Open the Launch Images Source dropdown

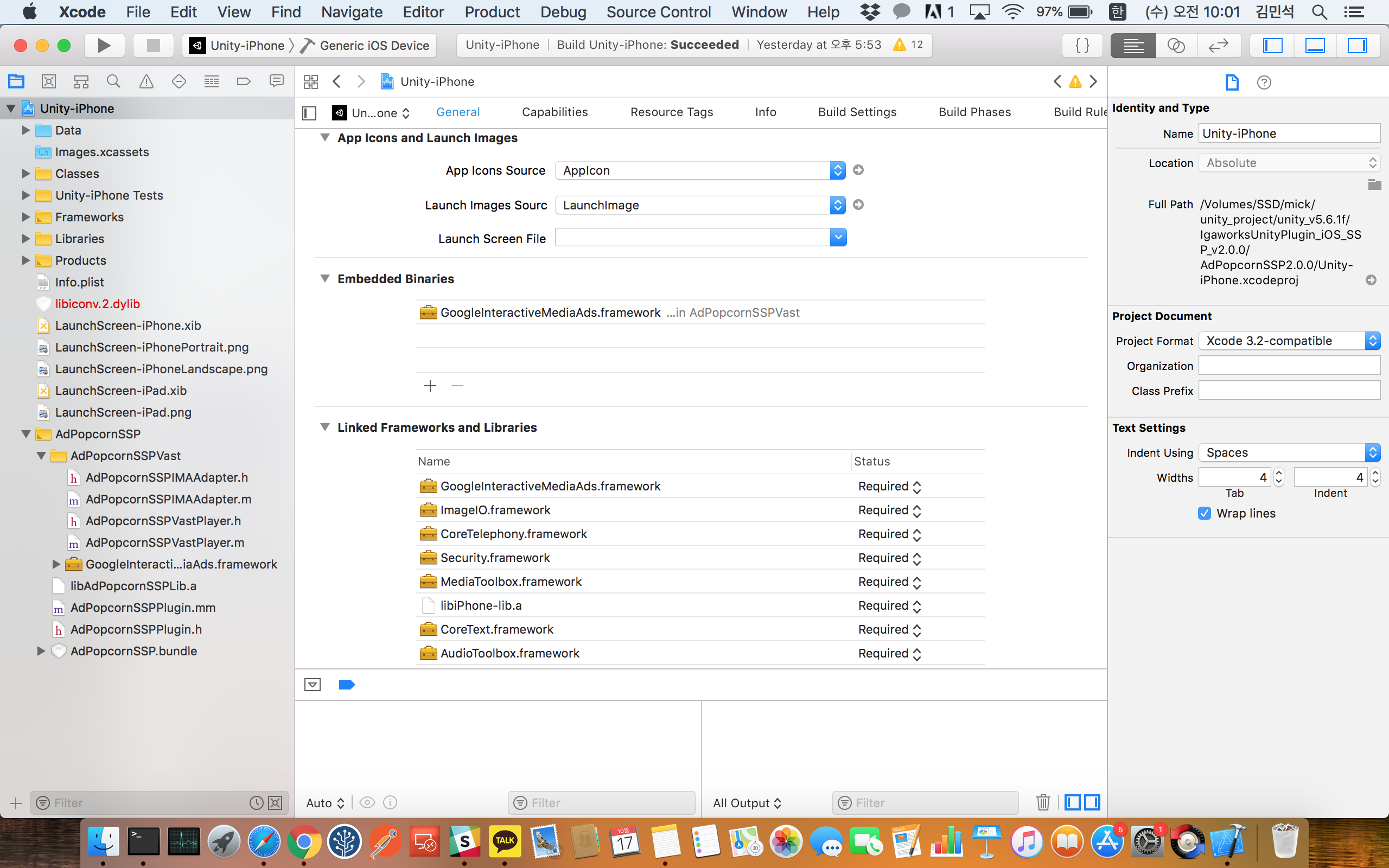(700, 205)
